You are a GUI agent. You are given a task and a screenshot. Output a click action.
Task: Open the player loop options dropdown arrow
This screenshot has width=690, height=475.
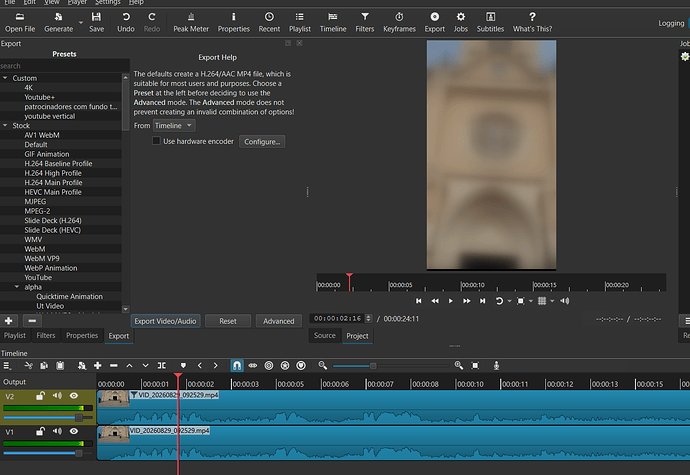(x=510, y=301)
